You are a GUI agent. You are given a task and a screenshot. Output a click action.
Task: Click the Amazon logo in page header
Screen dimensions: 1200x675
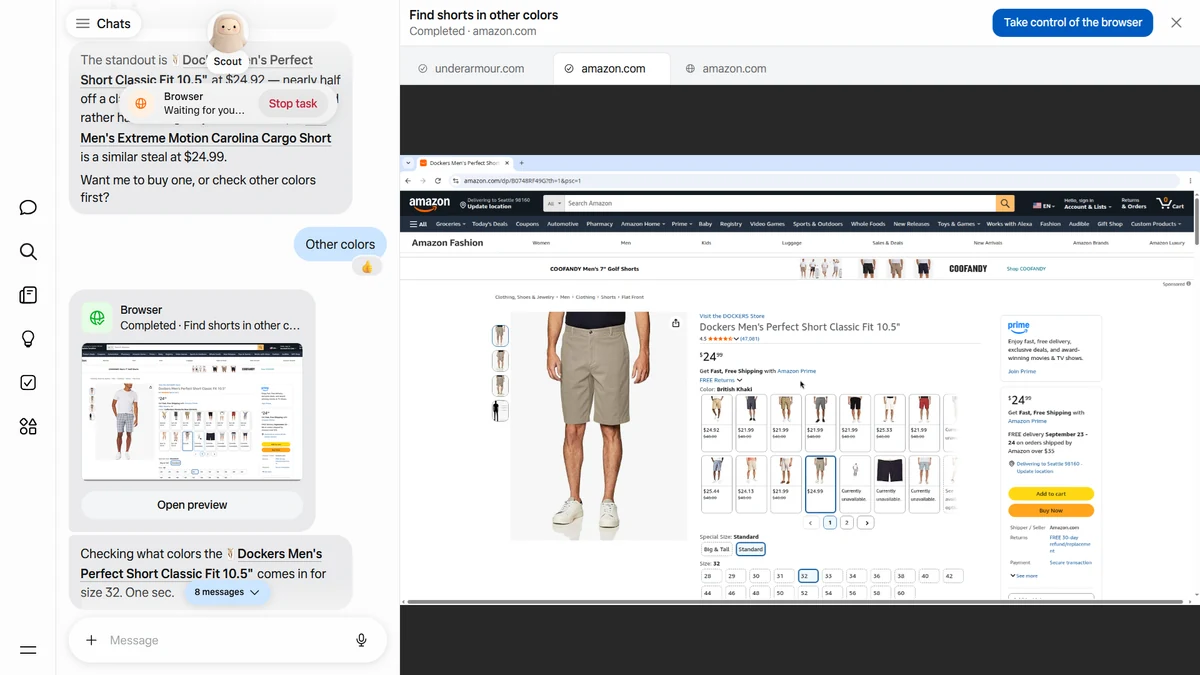pyautogui.click(x=429, y=203)
